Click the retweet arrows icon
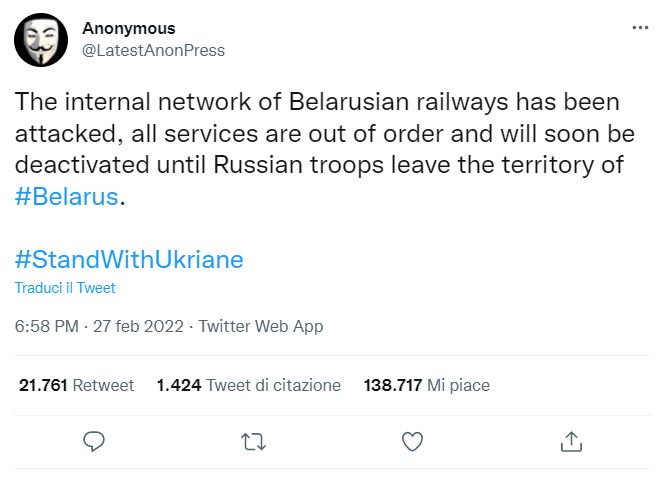660x481 pixels. pos(253,440)
